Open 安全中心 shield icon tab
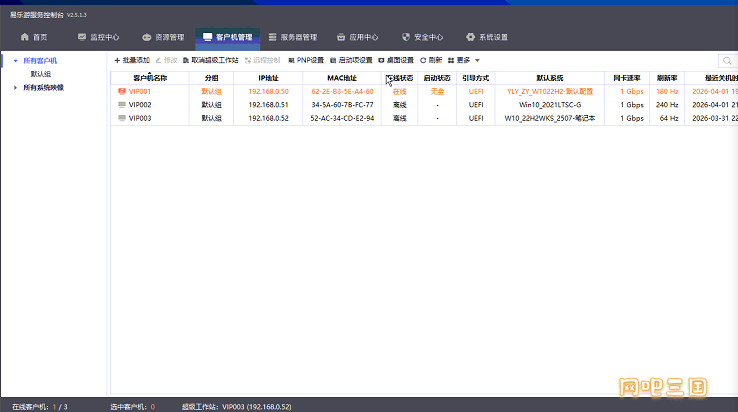Viewport: 738px width, 412px height. (422, 37)
